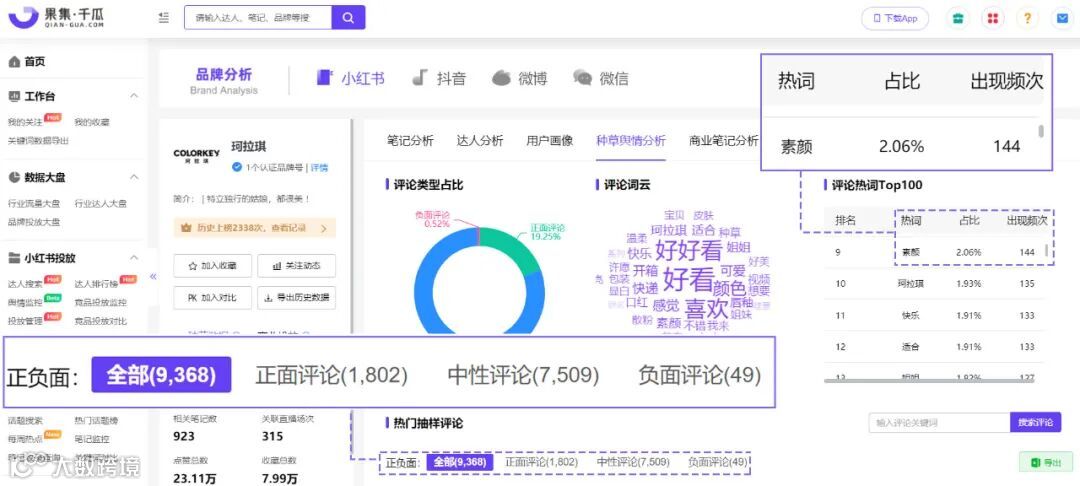Switch to the 商业笔记分析 tab
This screenshot has width=1080, height=486.
click(723, 140)
